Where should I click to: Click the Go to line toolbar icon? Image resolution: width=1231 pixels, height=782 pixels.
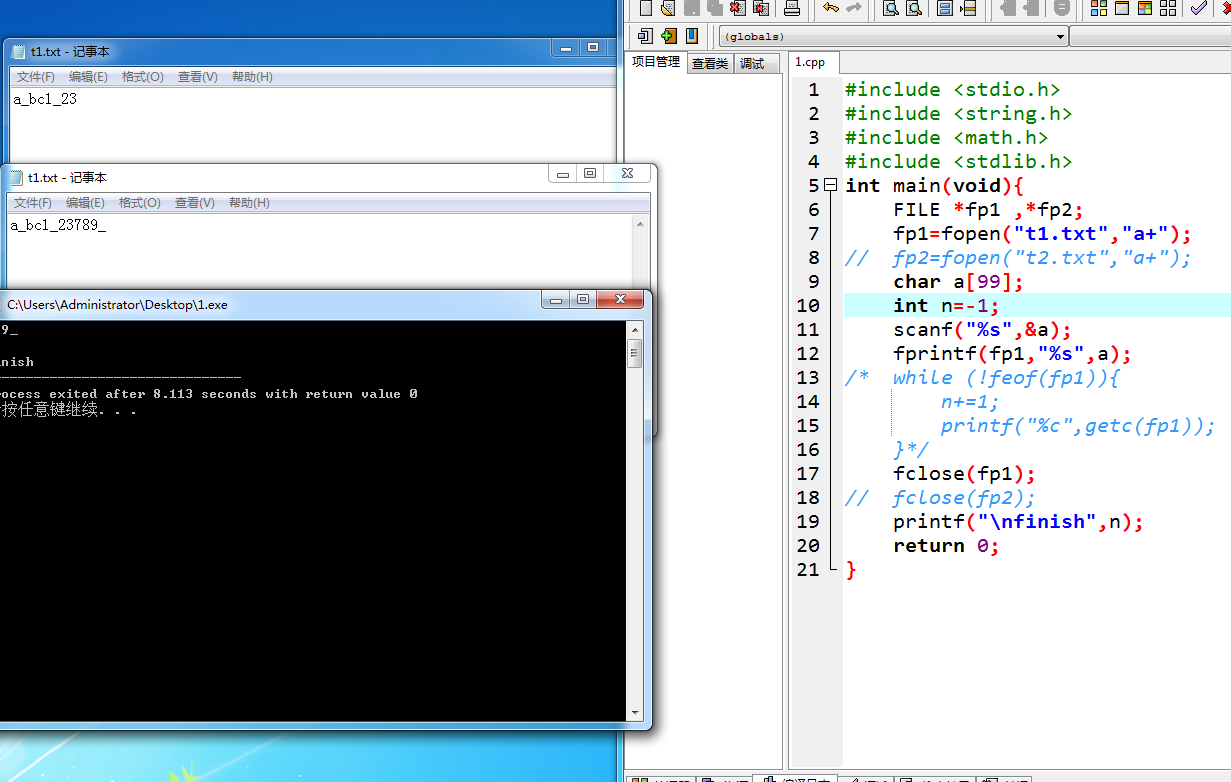[967, 8]
